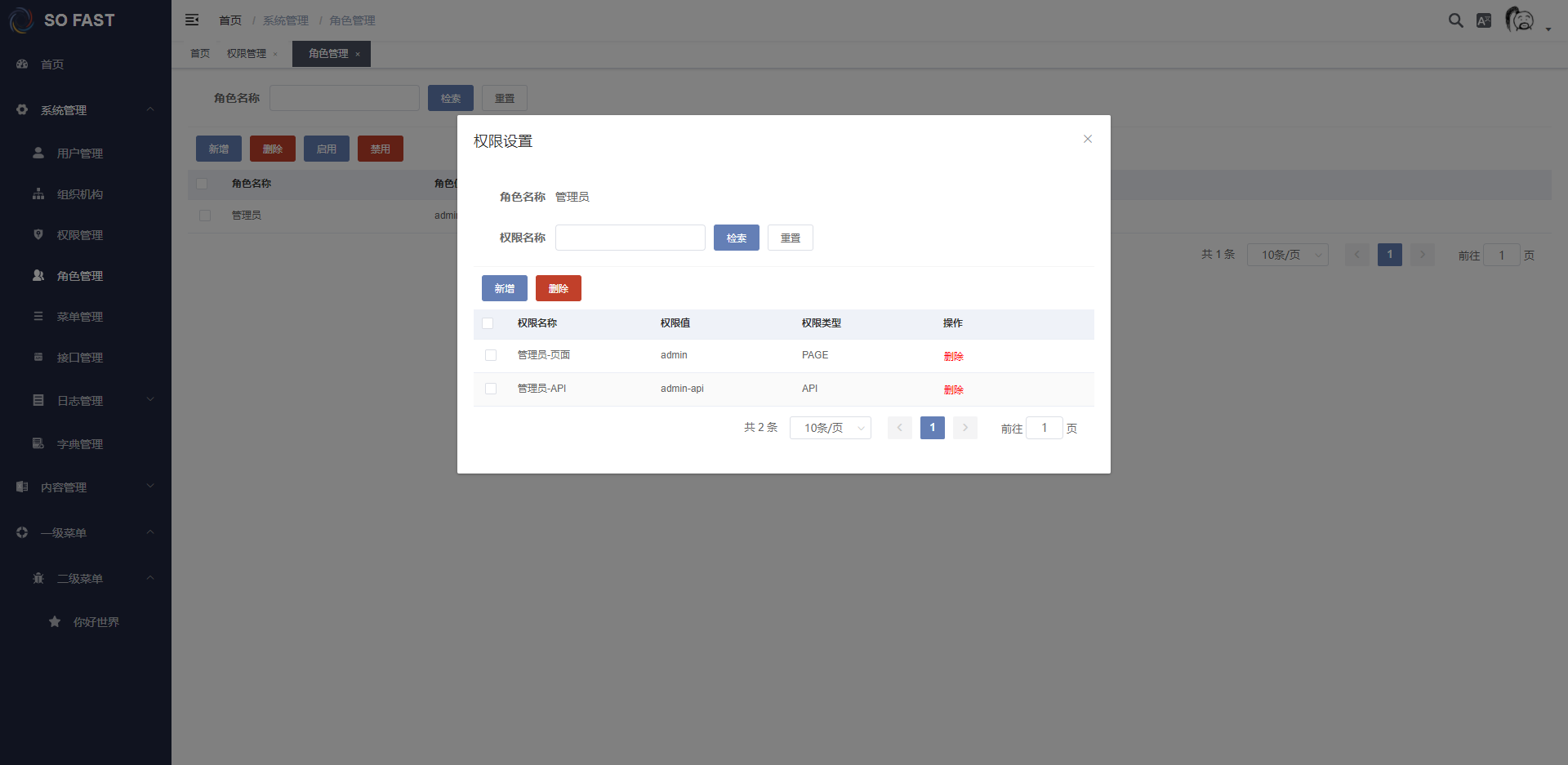Check the 管理员-API permission row checkbox

(491, 389)
